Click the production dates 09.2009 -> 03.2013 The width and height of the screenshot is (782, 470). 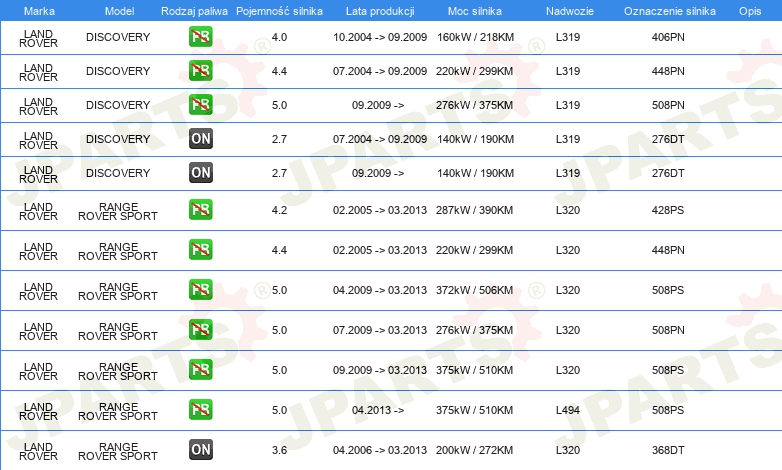tap(380, 370)
